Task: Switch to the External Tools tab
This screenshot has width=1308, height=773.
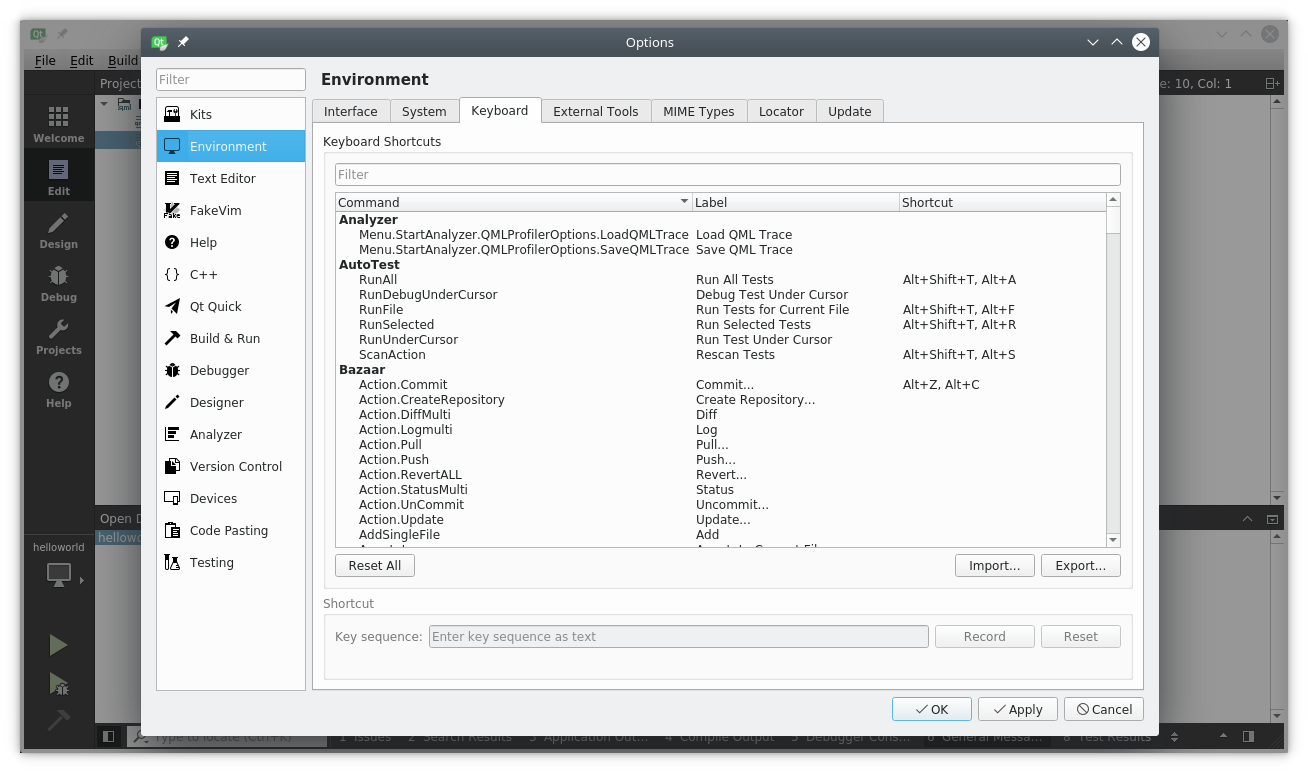Action: tap(595, 111)
